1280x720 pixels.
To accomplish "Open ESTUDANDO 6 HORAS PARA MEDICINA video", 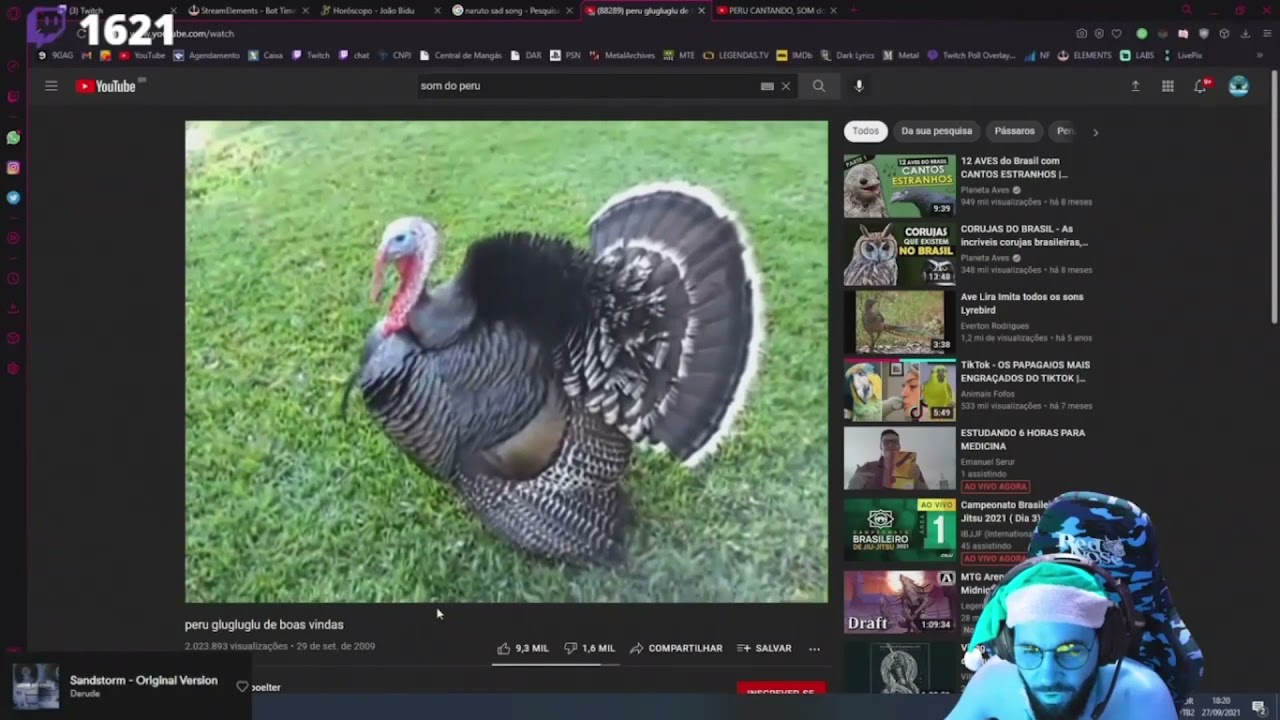I will pyautogui.click(x=899, y=458).
